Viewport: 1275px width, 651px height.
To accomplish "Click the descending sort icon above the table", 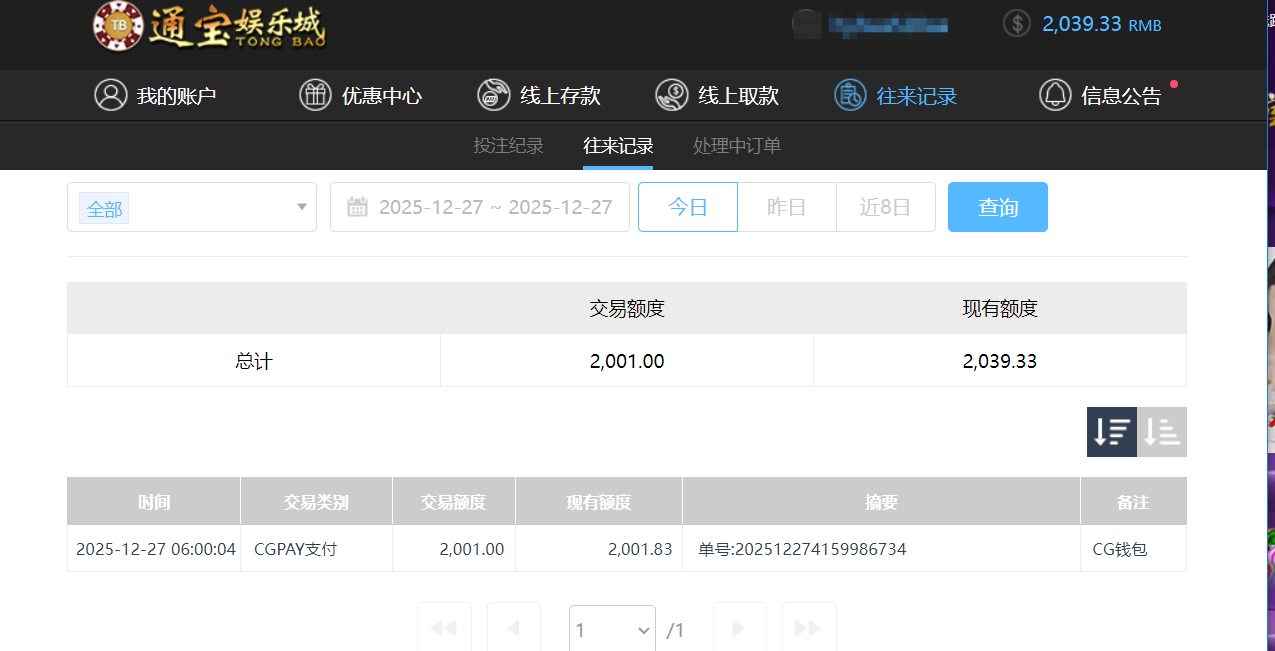I will 1111,431.
